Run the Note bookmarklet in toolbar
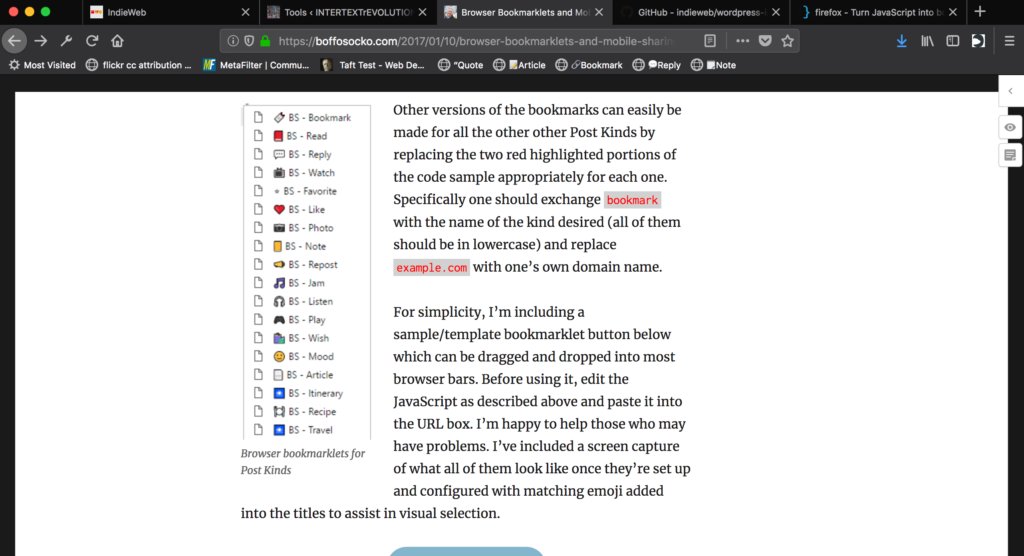Viewport: 1024px width, 556px height. [713, 65]
